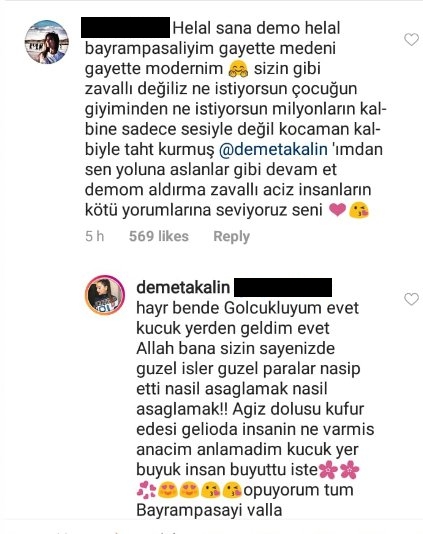Click the kissing face emoji in first comment
Screen dimensions: 423x534
tap(359, 210)
